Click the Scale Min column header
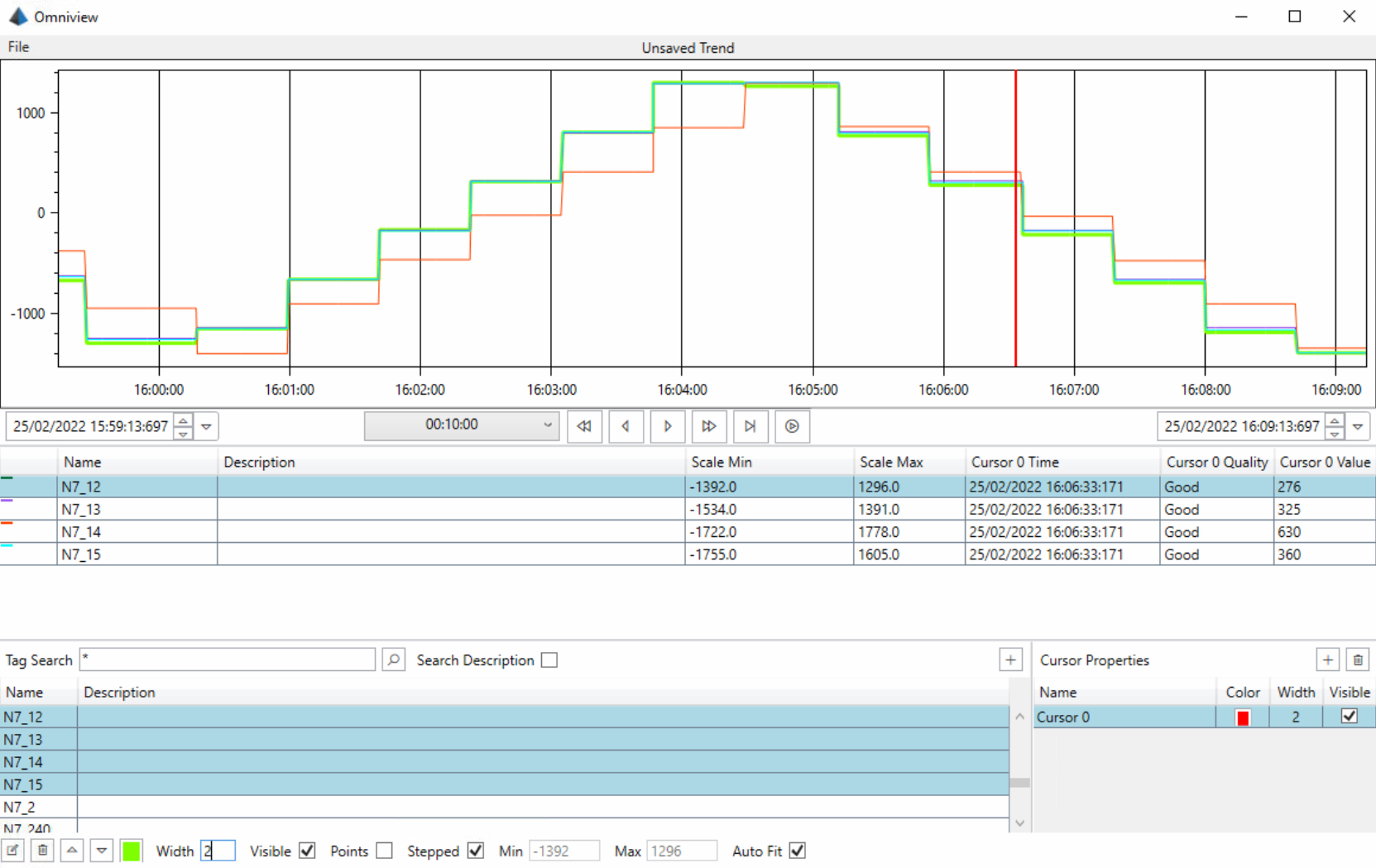This screenshot has height=868, width=1376. point(770,462)
